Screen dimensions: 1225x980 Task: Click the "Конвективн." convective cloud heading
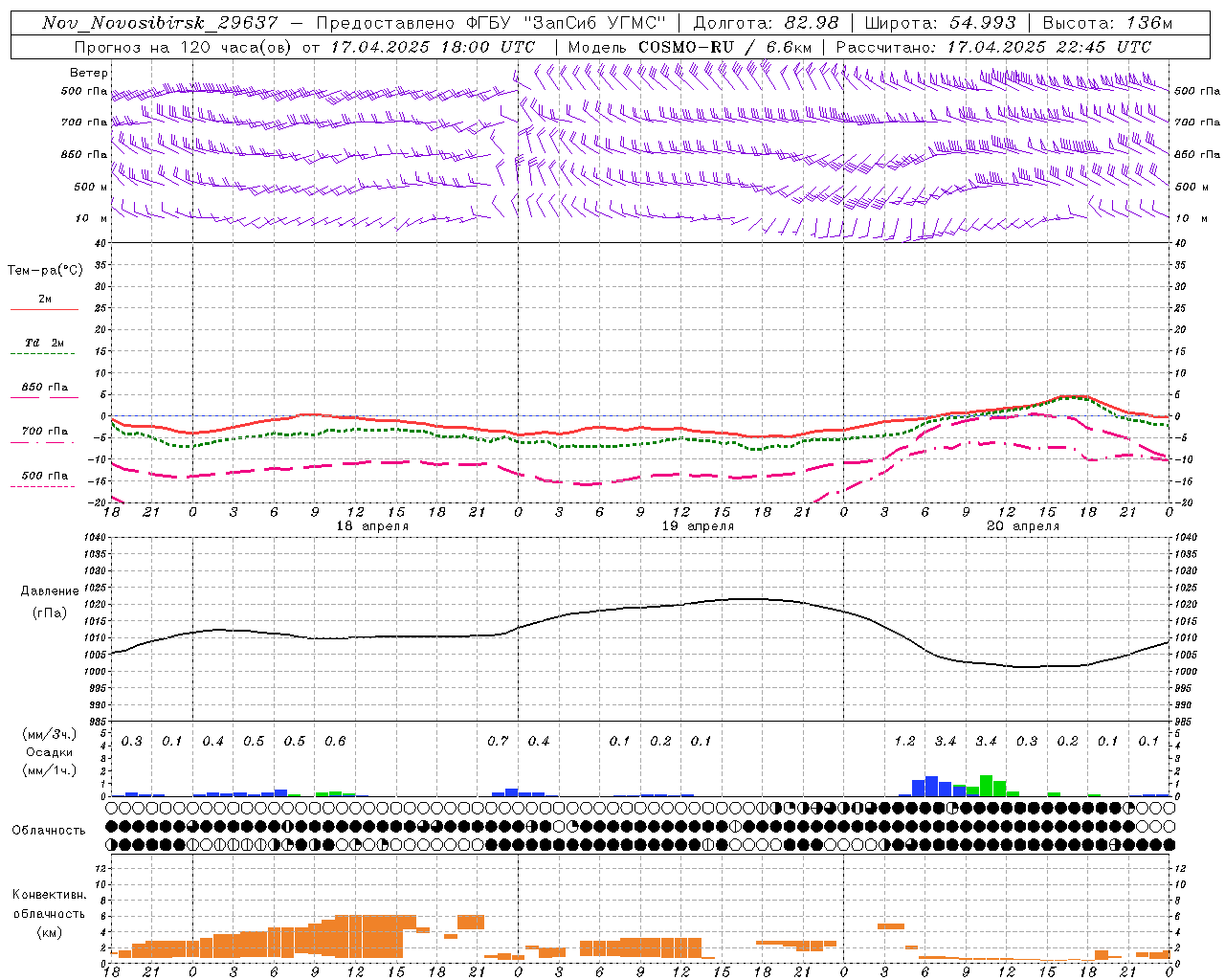tap(49, 895)
